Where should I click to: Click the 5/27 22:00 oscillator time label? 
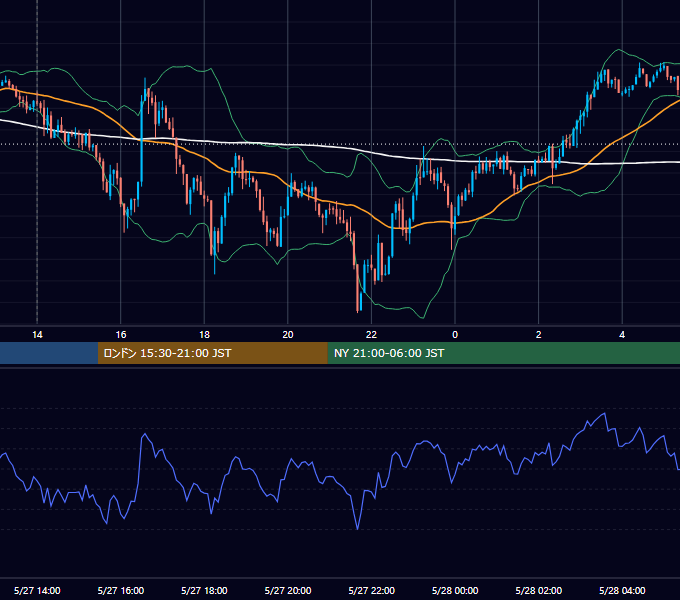pos(372,590)
